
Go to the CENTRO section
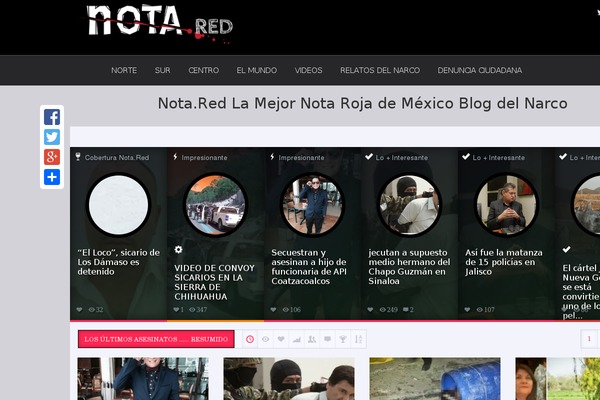(204, 70)
